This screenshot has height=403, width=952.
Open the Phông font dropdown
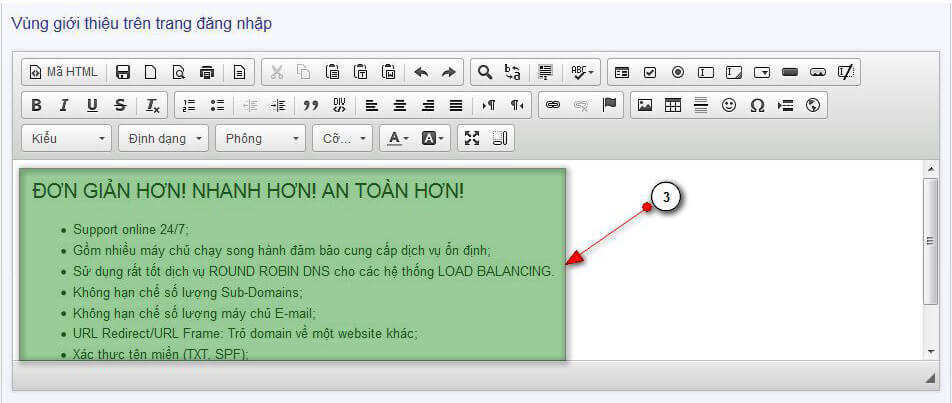pos(261,138)
